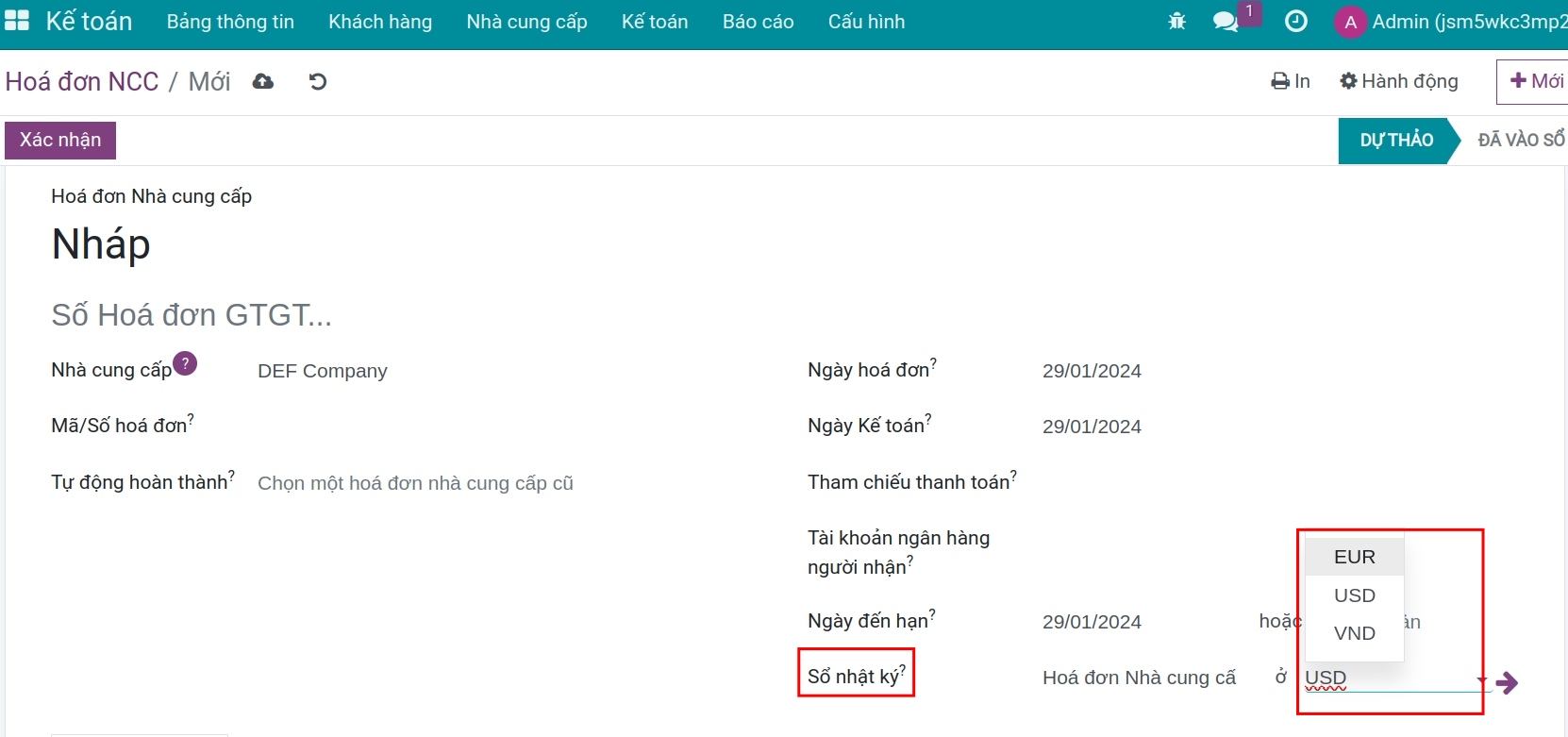Image resolution: width=1568 pixels, height=737 pixels.
Task: Choose USD from the currency list
Action: (1355, 595)
